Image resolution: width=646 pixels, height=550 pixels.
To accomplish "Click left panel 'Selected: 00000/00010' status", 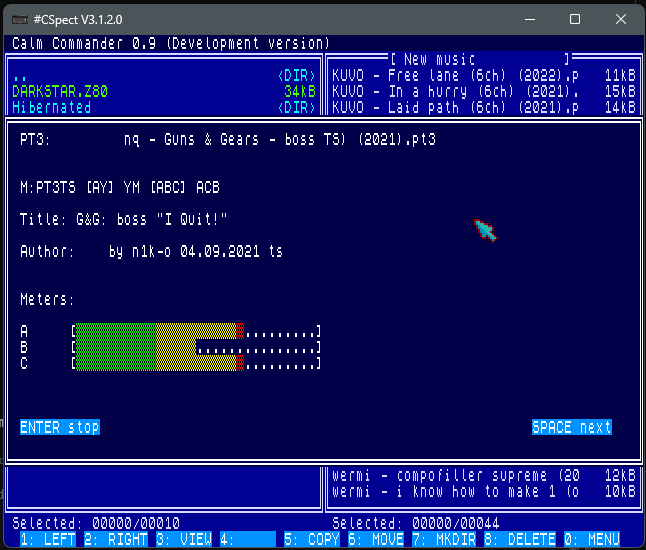I will (96, 523).
